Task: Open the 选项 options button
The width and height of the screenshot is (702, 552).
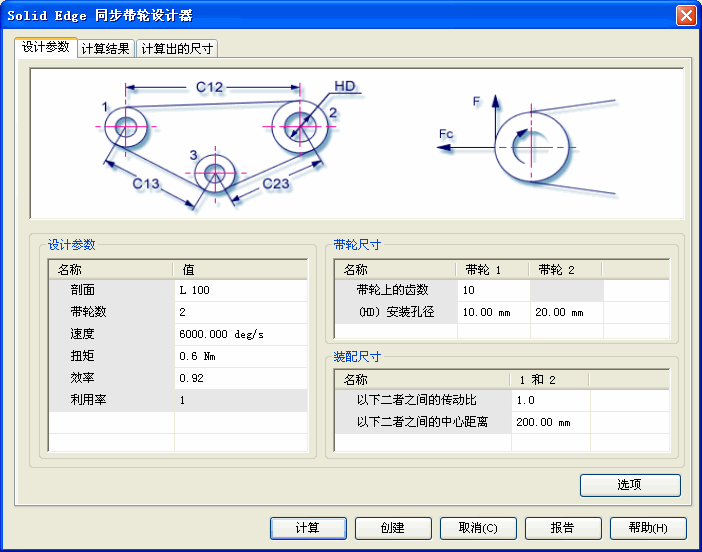Action: (x=630, y=485)
